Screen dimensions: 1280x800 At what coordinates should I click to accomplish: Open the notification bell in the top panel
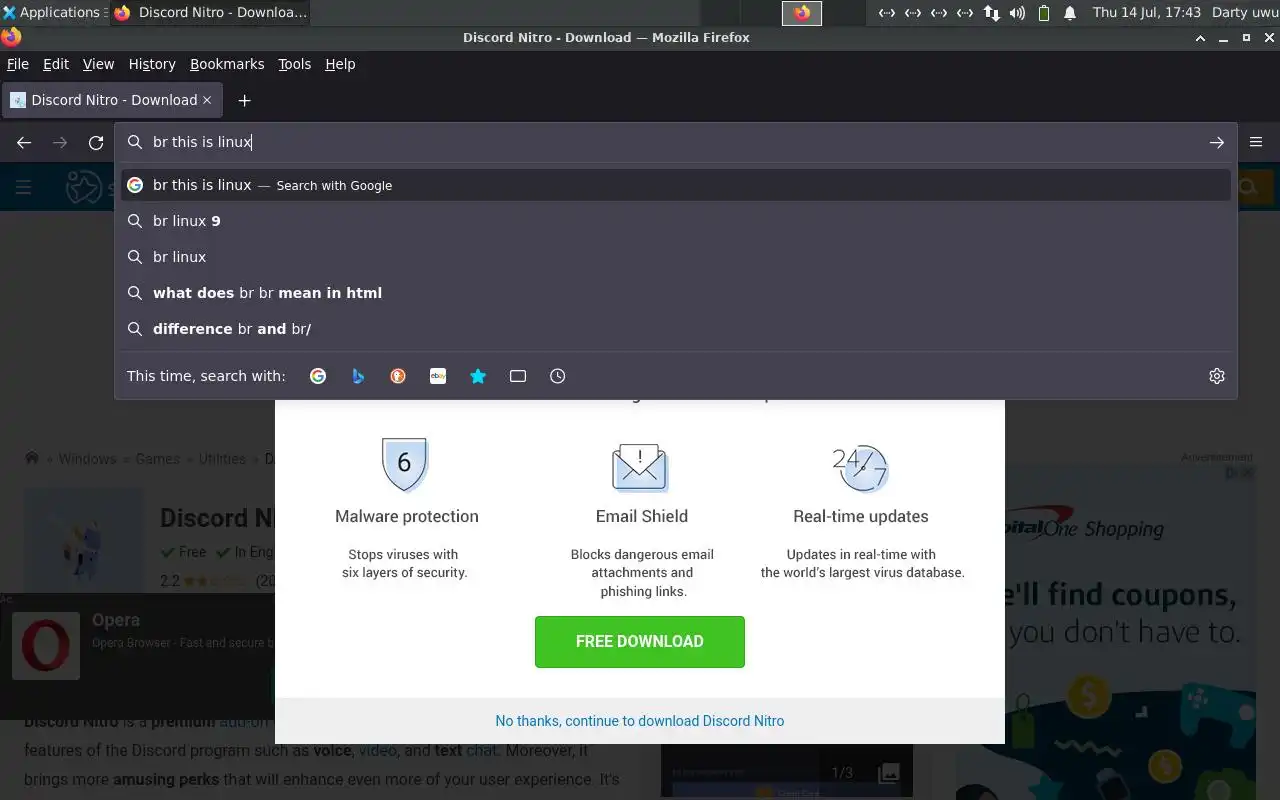tap(1070, 13)
